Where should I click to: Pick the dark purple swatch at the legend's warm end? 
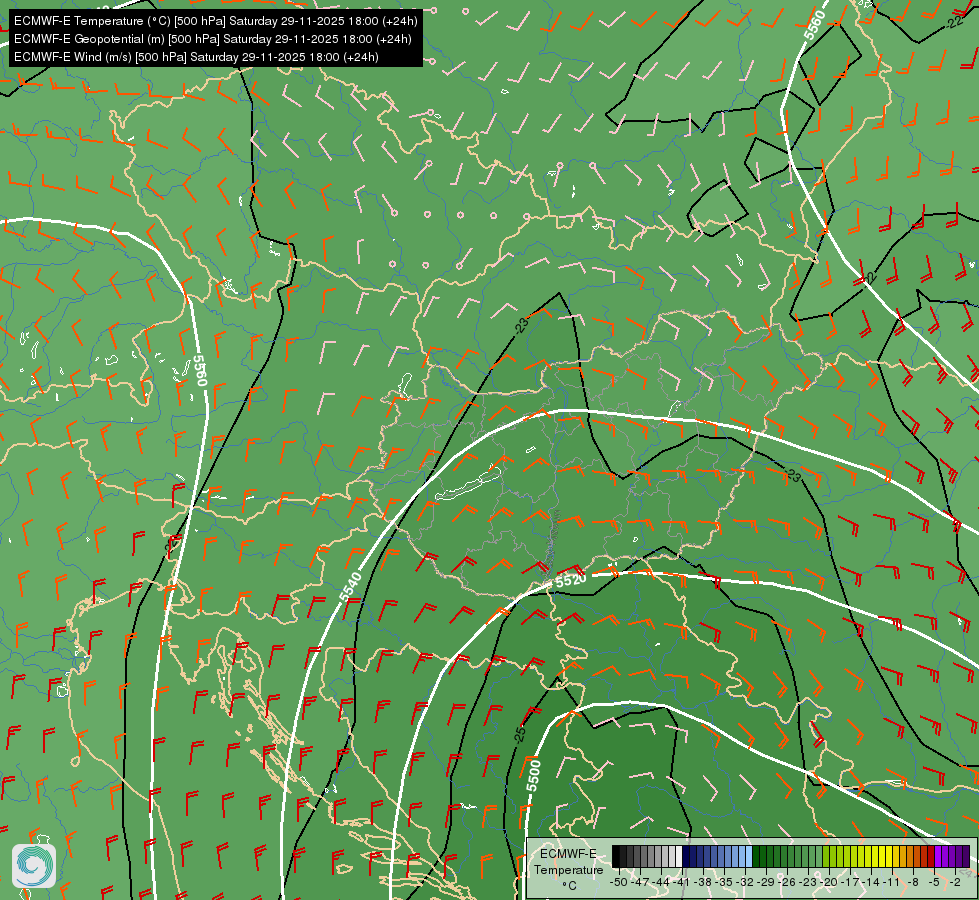click(966, 856)
